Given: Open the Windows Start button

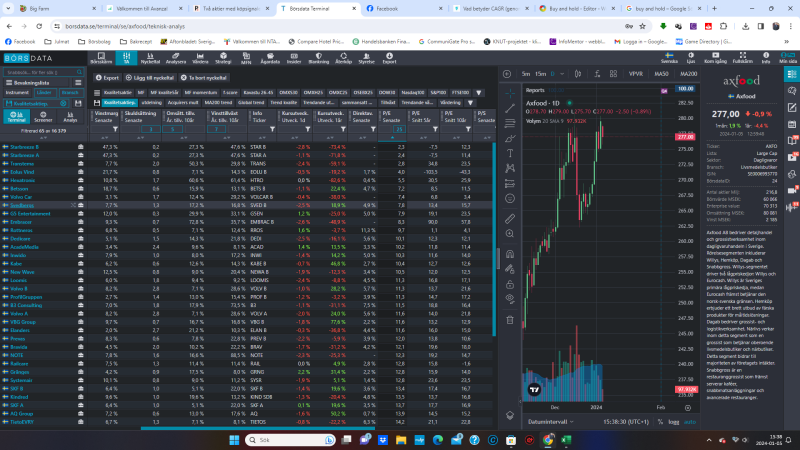Looking at the screenshot, I should pyautogui.click(x=234, y=440).
